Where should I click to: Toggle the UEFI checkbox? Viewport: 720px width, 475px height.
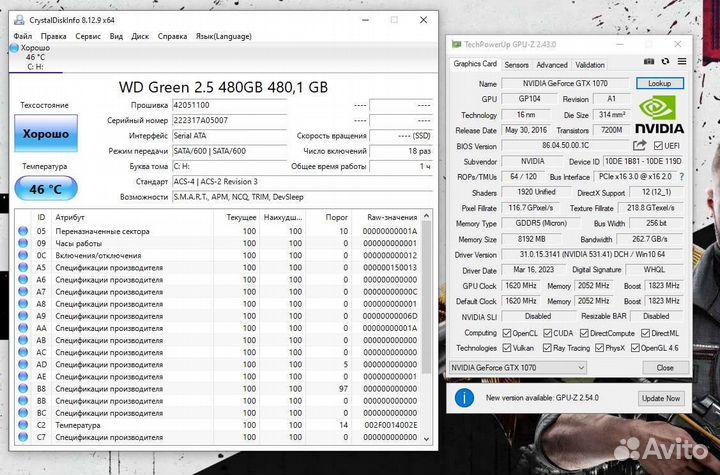click(658, 146)
